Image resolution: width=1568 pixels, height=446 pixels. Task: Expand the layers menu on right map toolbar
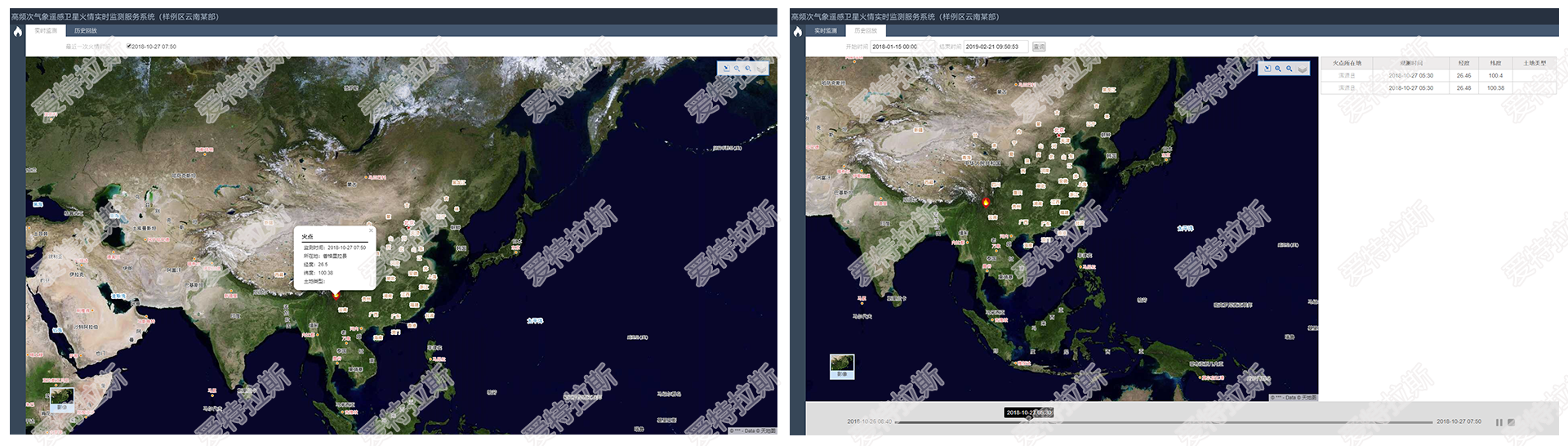pyautogui.click(x=1303, y=69)
